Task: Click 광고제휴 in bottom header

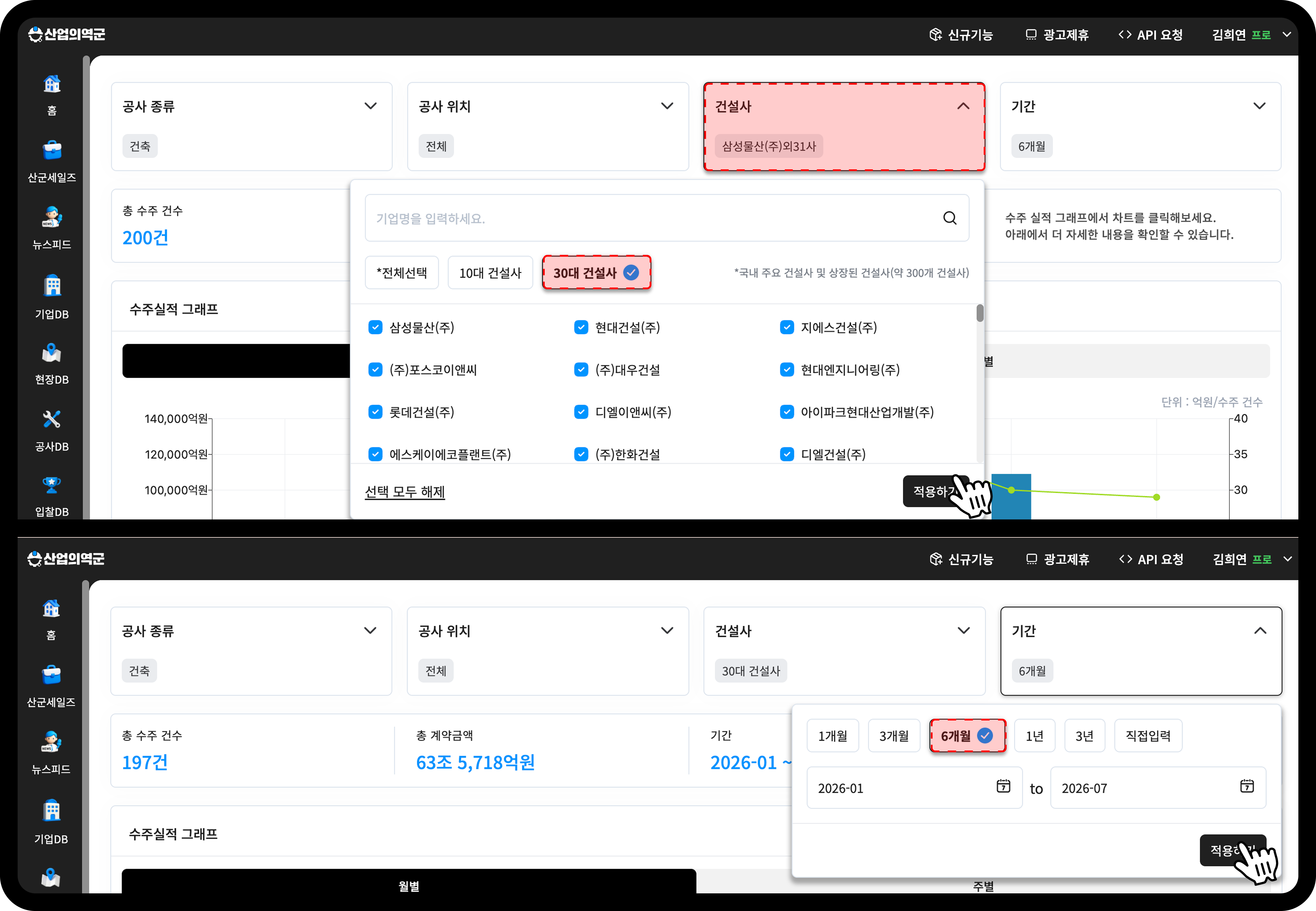Action: tap(1057, 559)
